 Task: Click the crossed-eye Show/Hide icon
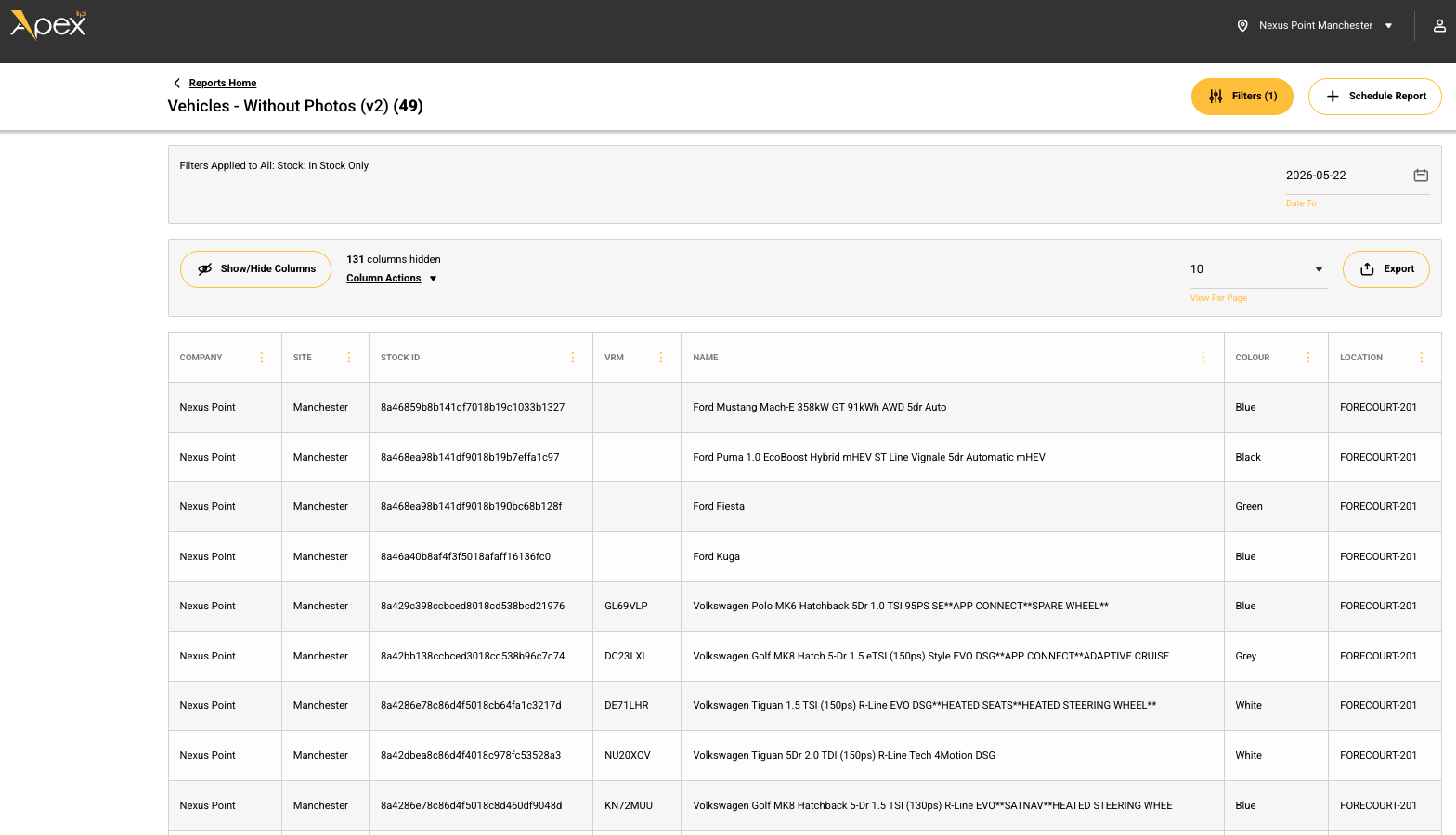coord(205,269)
